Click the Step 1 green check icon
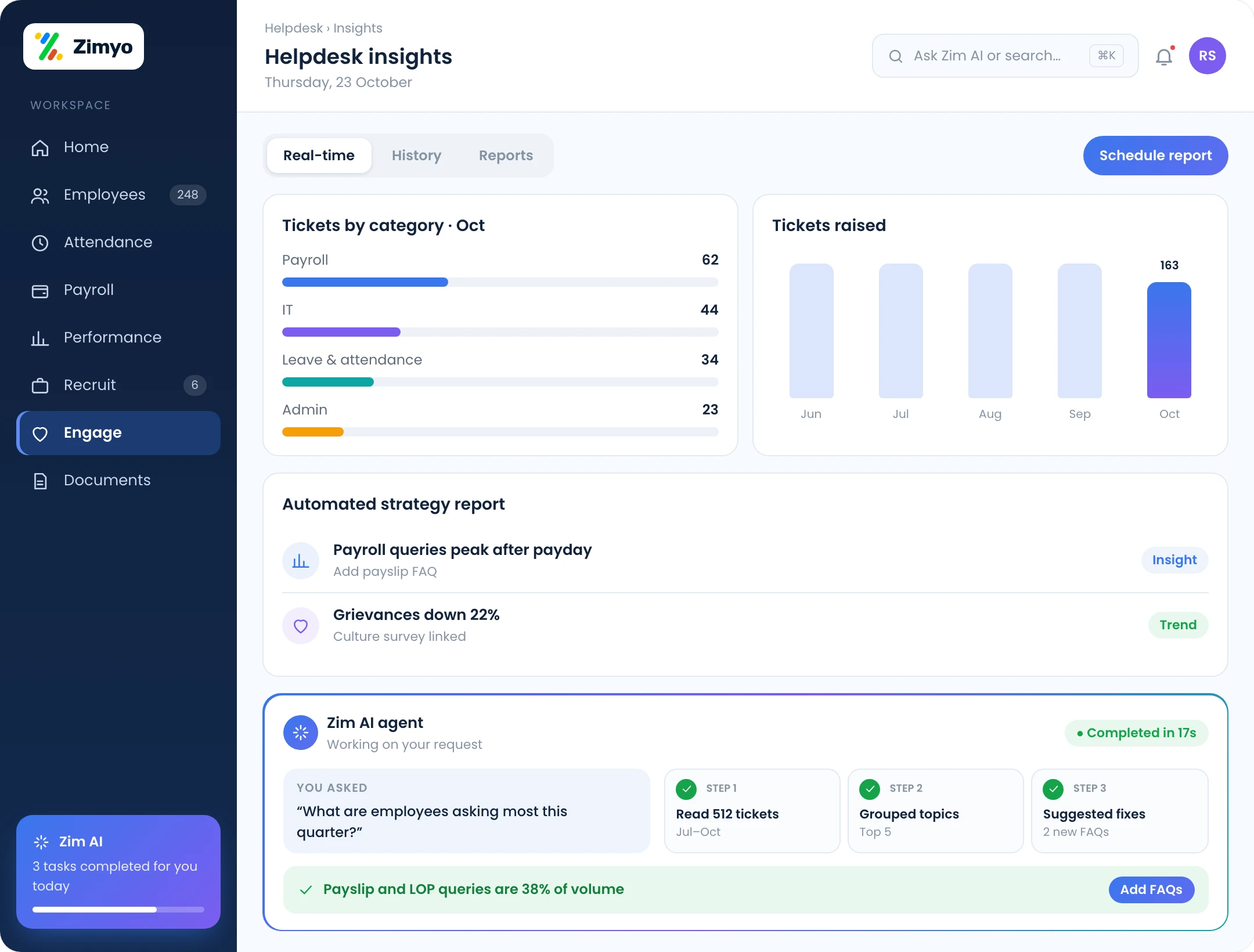Image resolution: width=1254 pixels, height=952 pixels. pyautogui.click(x=686, y=789)
